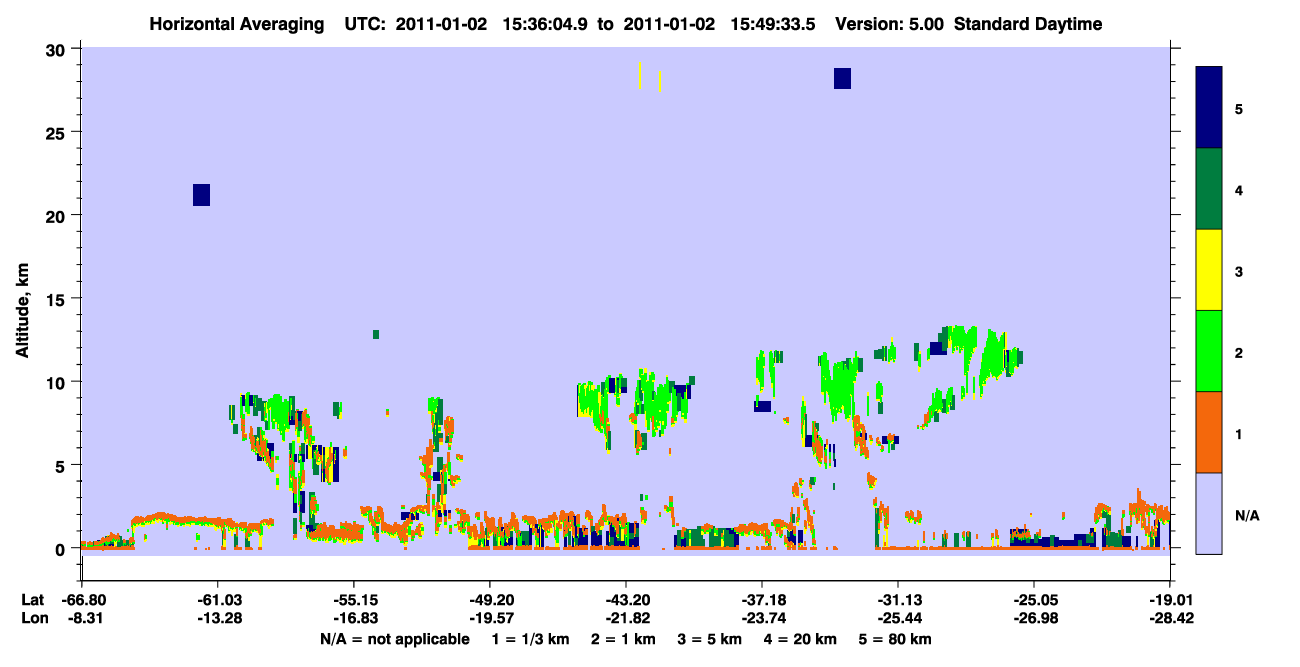Viewport: 1300px width, 667px height.
Task: Click the lavender N/A colorbar segment
Action: [1209, 513]
